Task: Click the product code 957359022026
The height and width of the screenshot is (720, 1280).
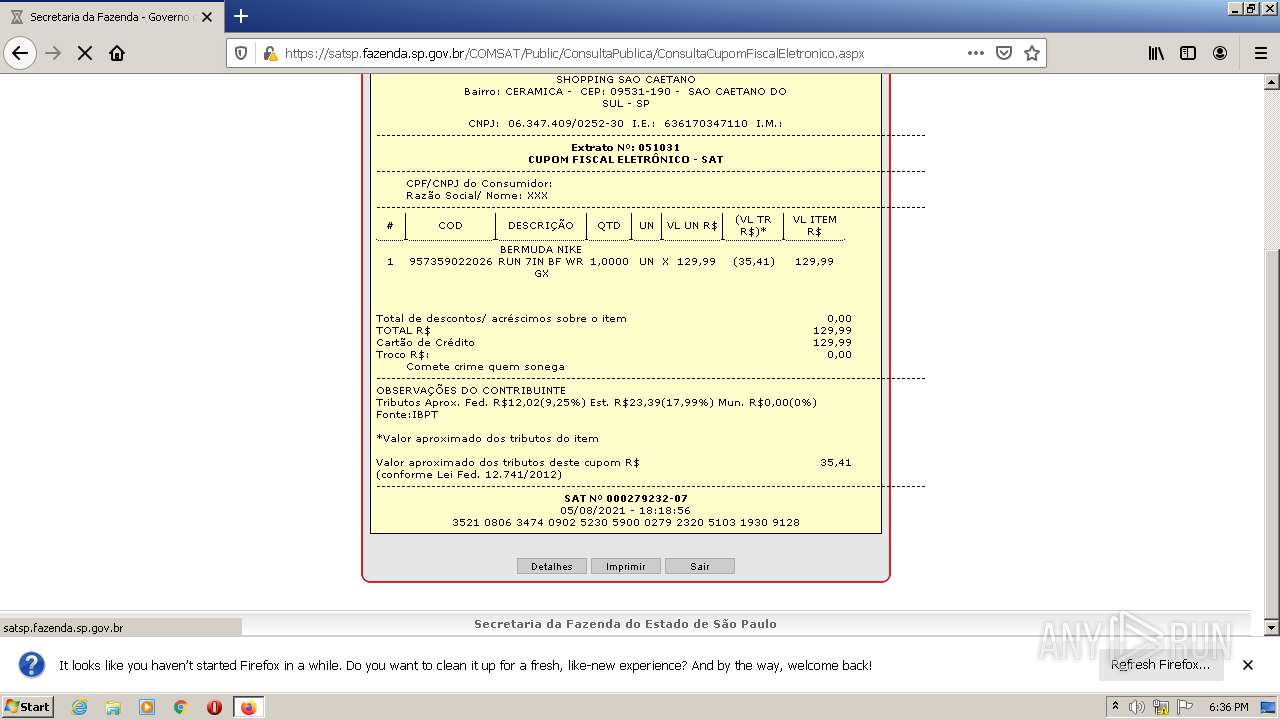Action: click(451, 261)
